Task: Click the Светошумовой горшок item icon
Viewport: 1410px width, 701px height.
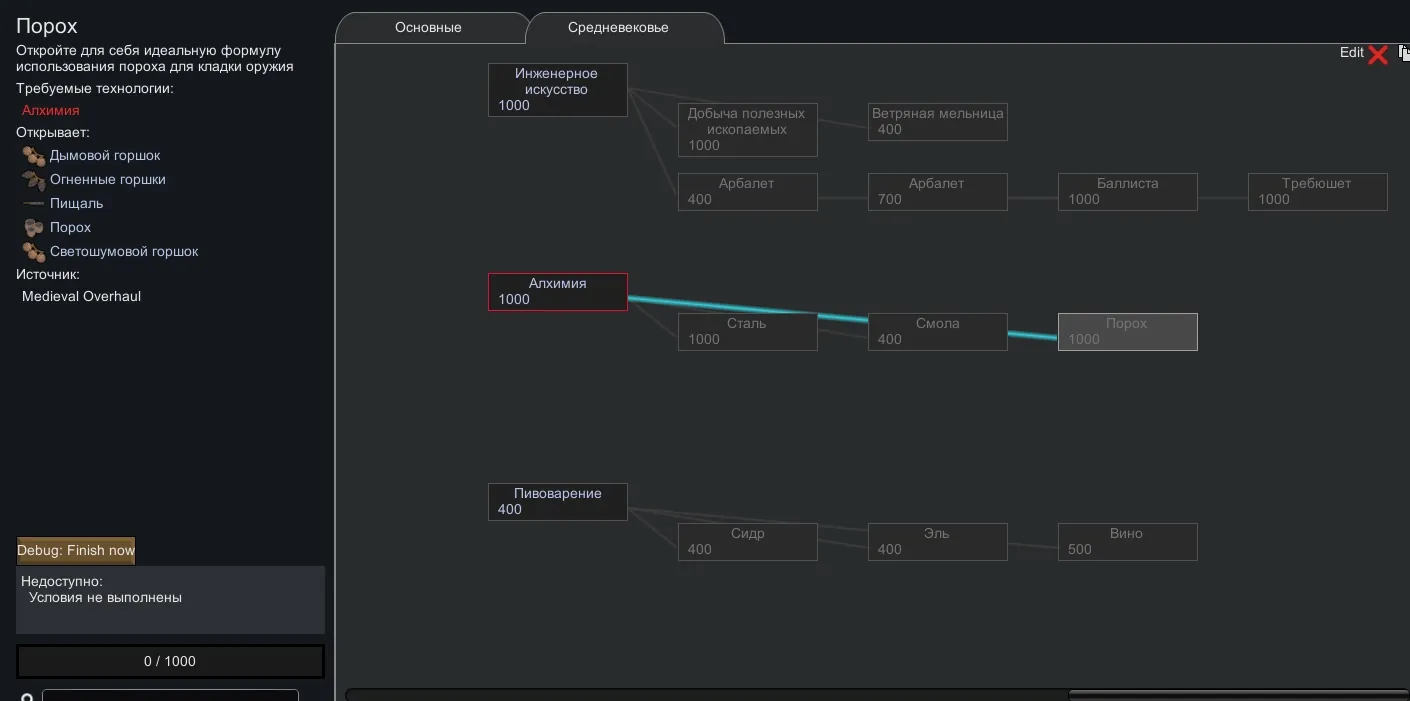Action: tap(34, 252)
